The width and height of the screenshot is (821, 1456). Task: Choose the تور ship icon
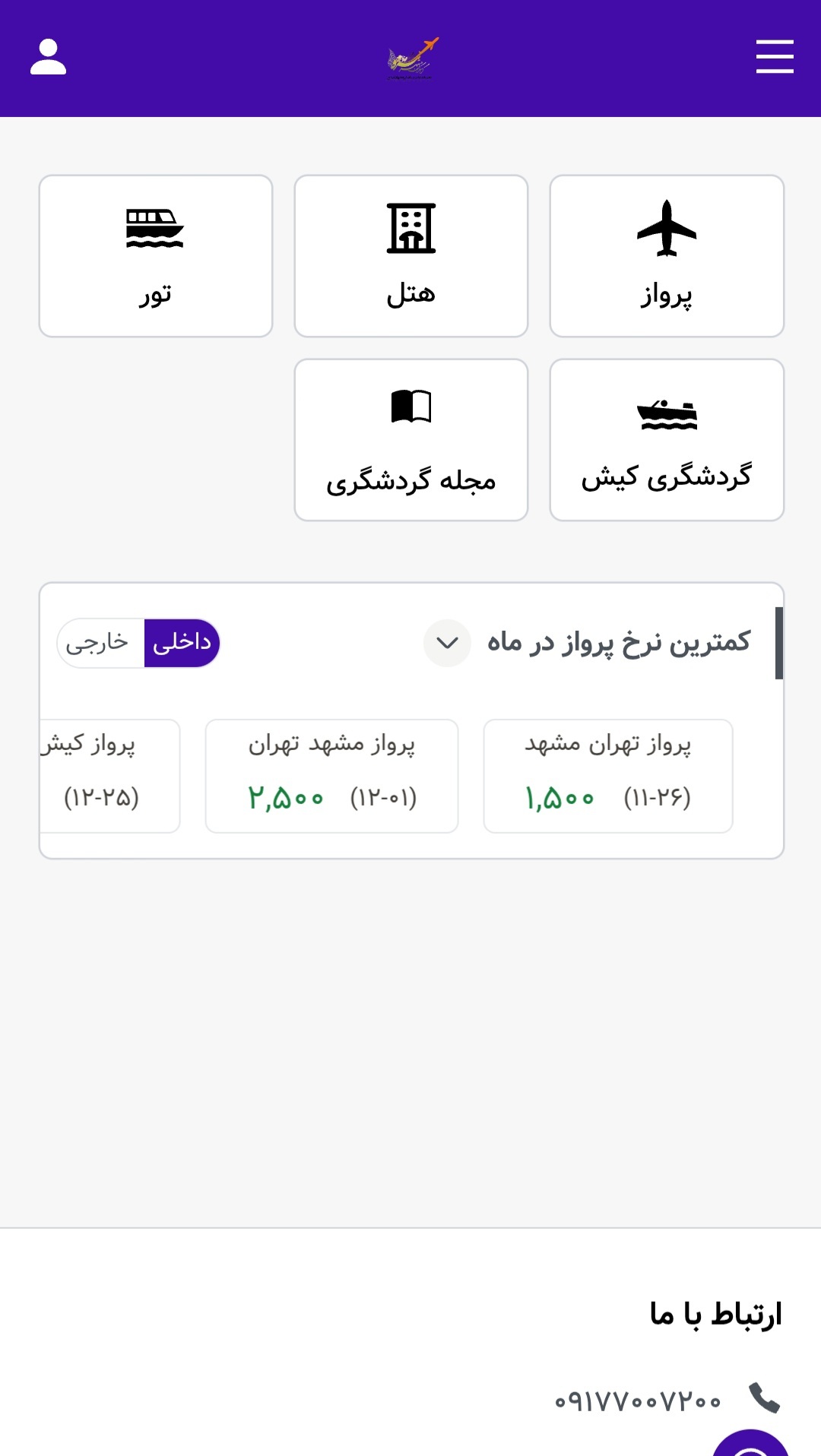pyautogui.click(x=155, y=228)
